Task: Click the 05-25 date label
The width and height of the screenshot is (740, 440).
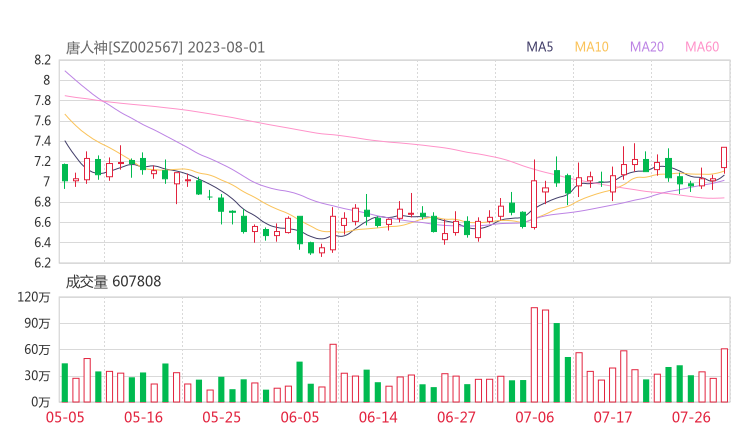Action: (221, 417)
